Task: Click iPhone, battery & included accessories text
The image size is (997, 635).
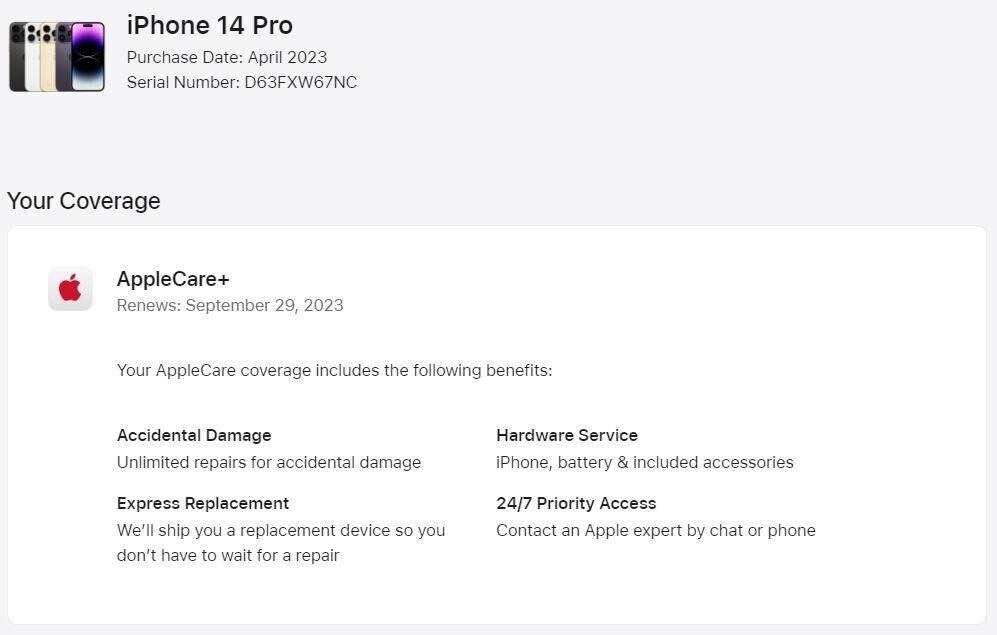Action: tap(645, 462)
